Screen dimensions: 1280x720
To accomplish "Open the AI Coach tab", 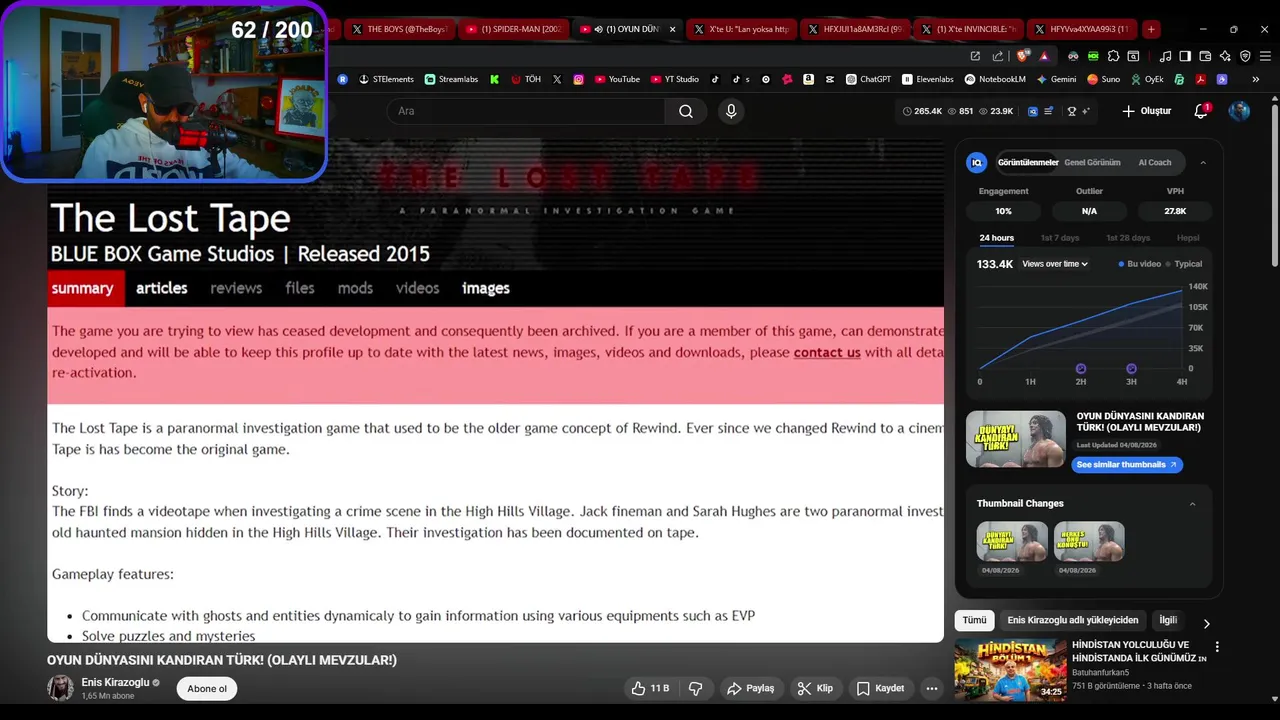I will (1154, 162).
